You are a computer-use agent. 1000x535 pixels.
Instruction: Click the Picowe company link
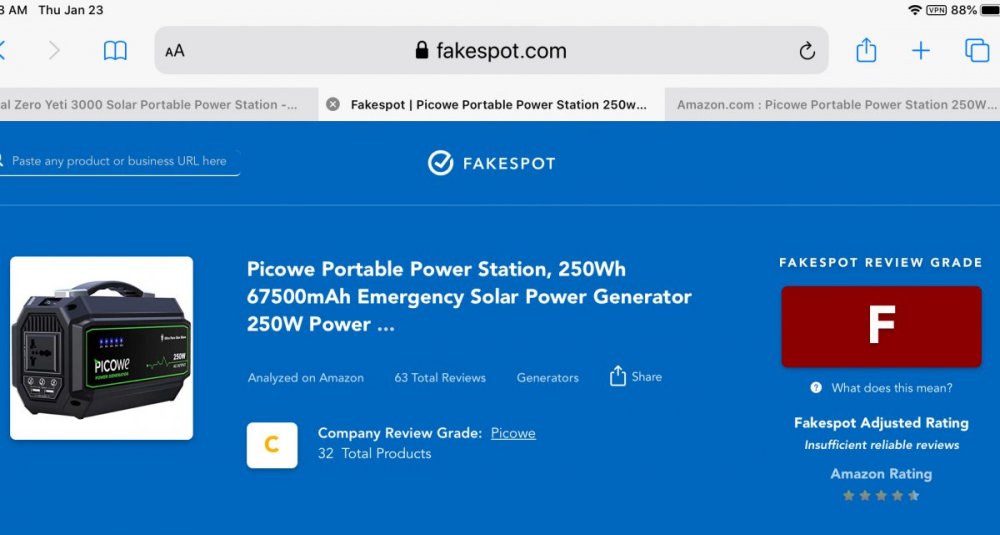[x=513, y=433]
